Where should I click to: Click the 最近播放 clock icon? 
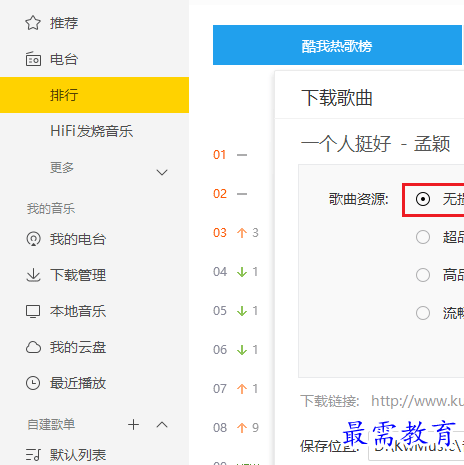(33, 383)
